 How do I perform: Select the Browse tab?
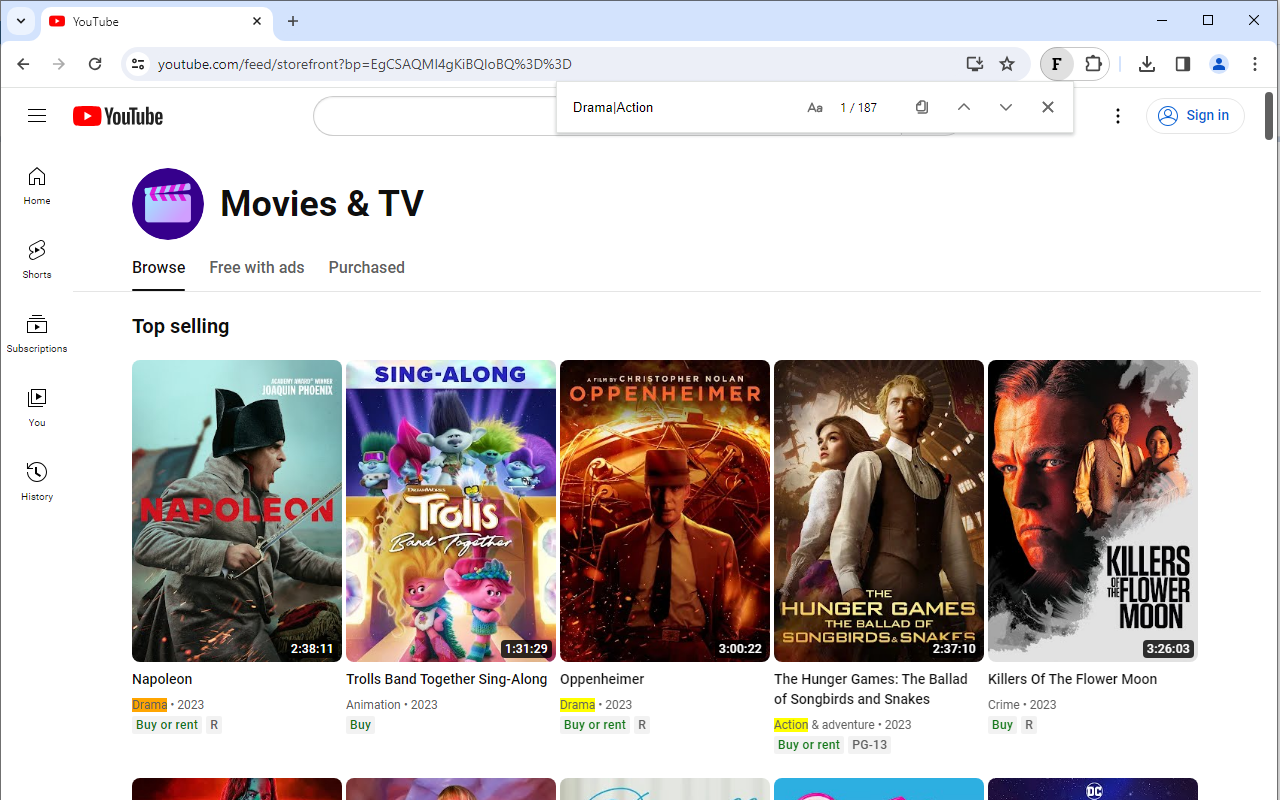click(159, 268)
